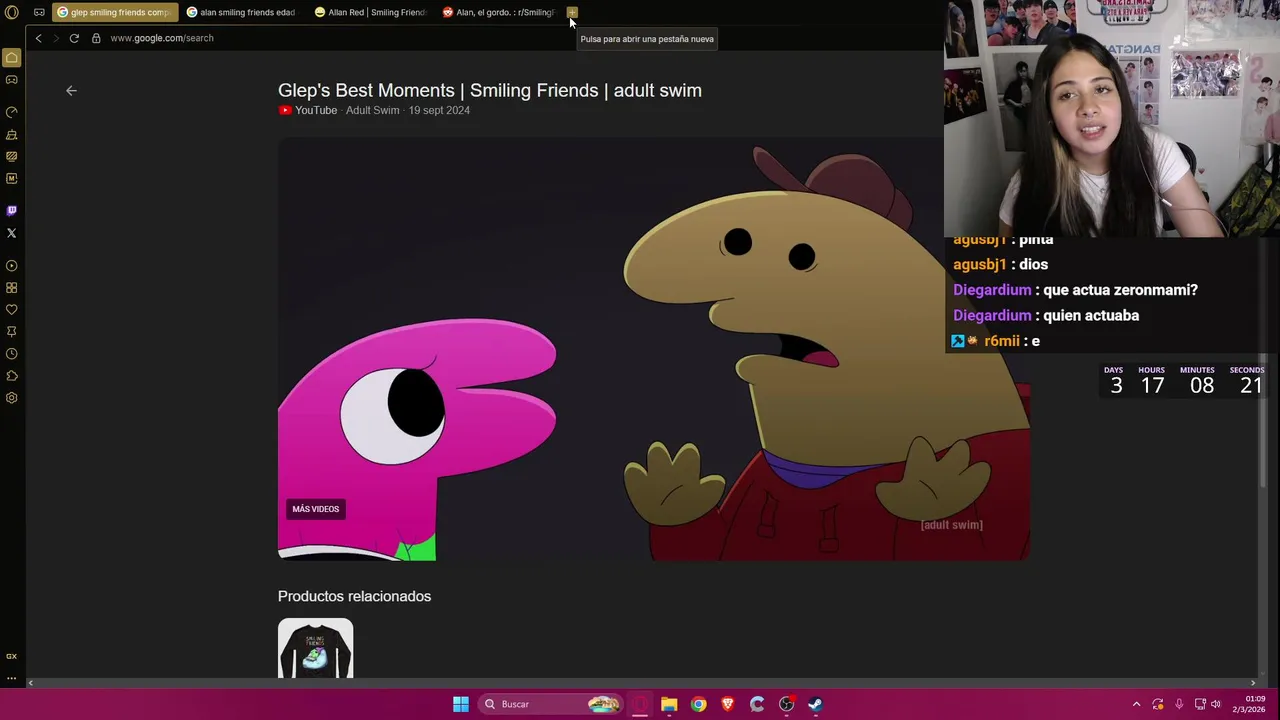Click the orange sync icon in system tray
1280x720 pixels.
click(1158, 704)
